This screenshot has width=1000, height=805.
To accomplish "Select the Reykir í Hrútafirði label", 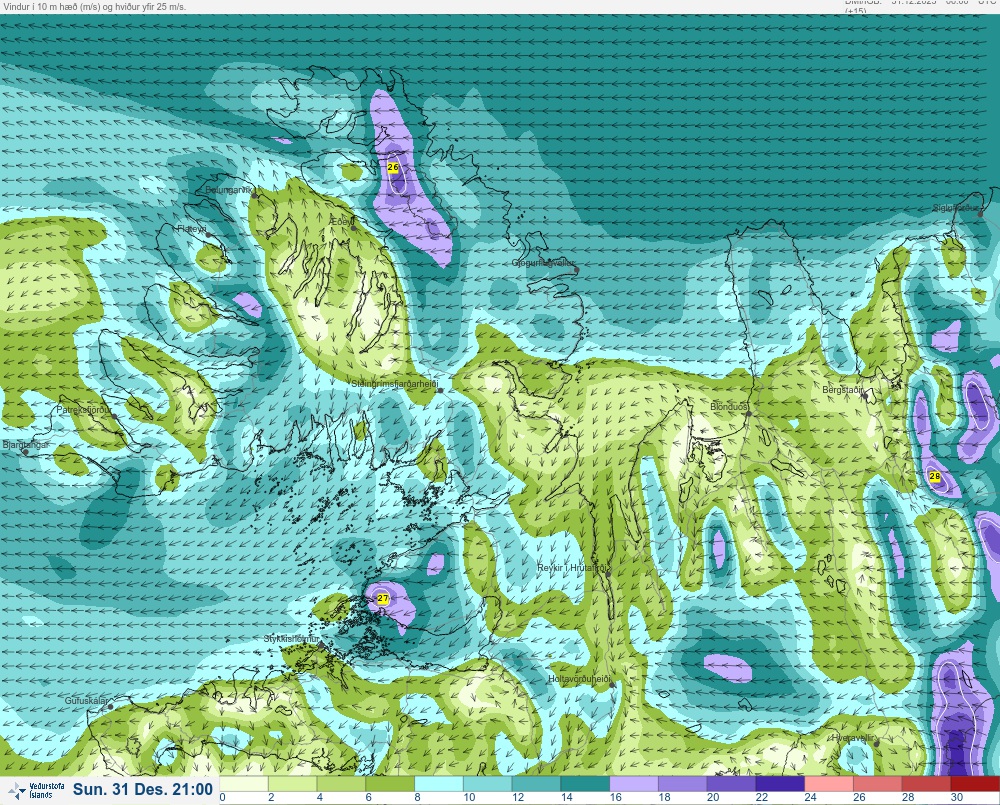I will 574,568.
